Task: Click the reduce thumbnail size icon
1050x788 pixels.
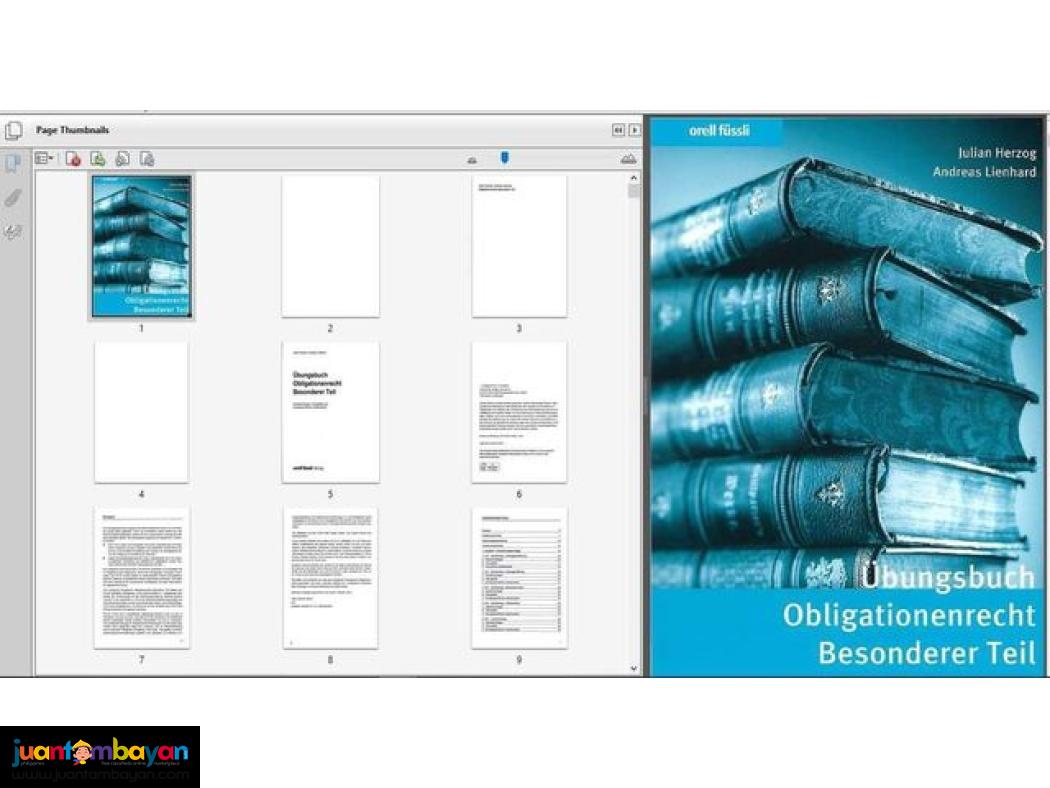Action: point(472,160)
